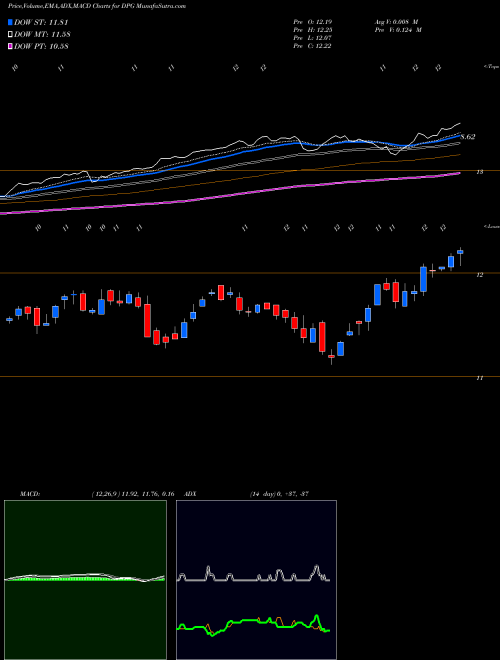Image resolution: width=500 pixels, height=660 pixels.
Task: Click the magenta DOW PT legend swatch
Action: pos(11,46)
